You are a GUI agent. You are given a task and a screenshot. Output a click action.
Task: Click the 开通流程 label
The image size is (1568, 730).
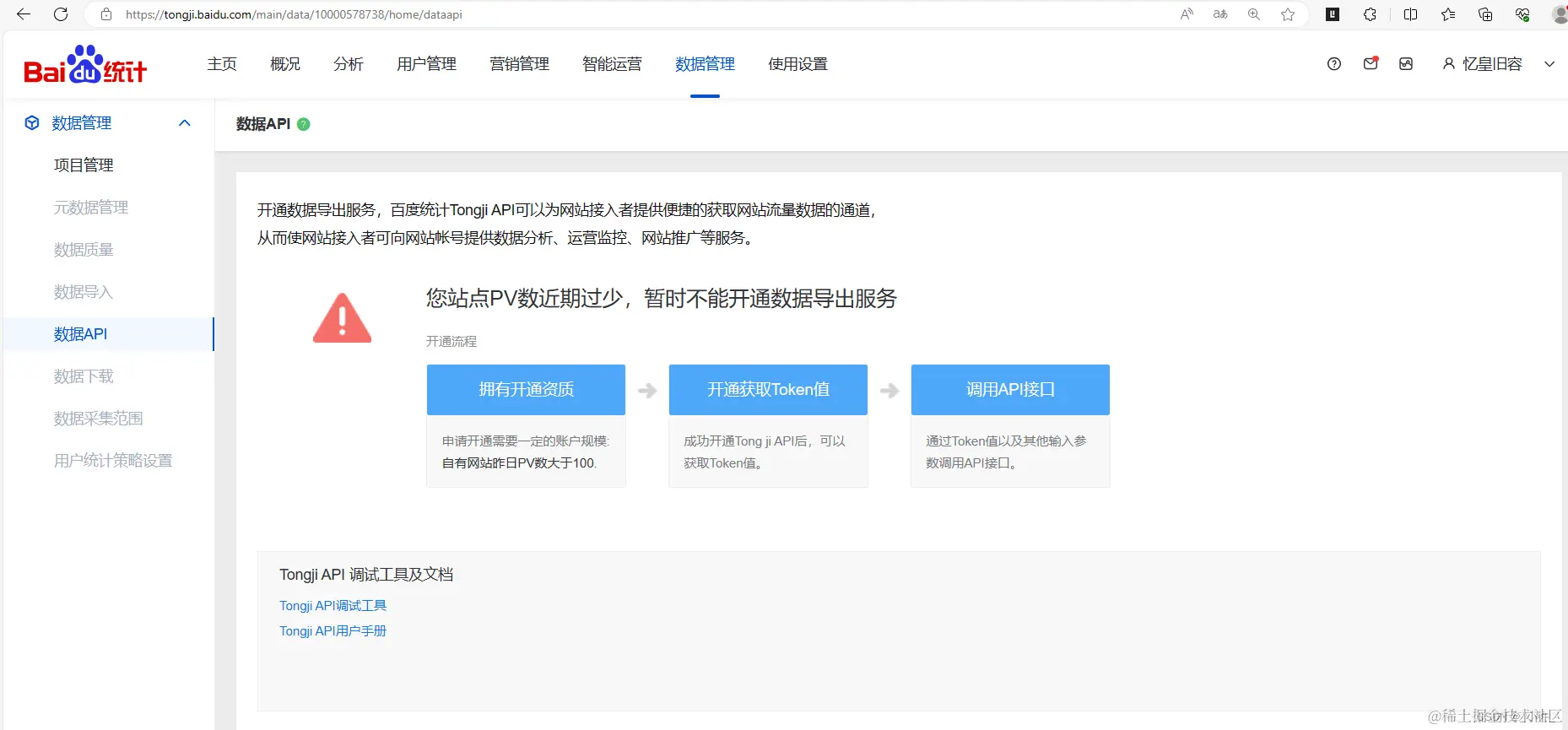click(451, 341)
